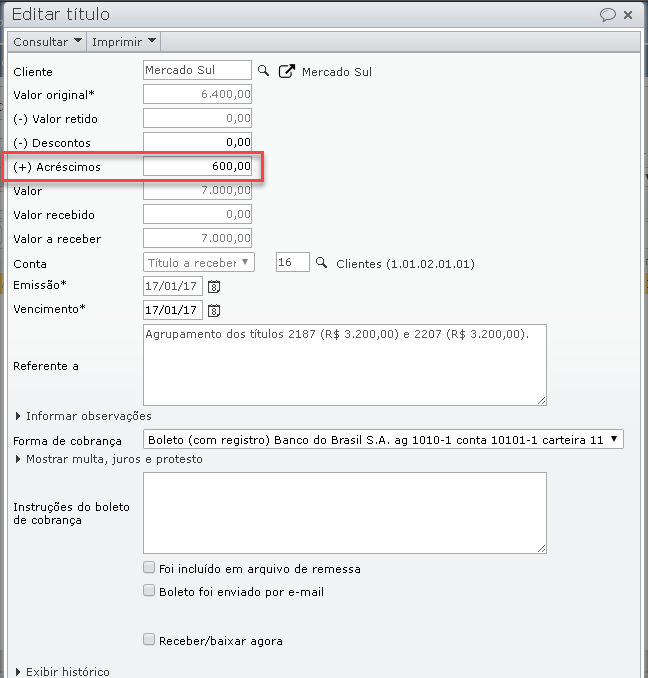
Task: Expand 'Mostrar multa, juros e protesto'
Action: (109, 459)
